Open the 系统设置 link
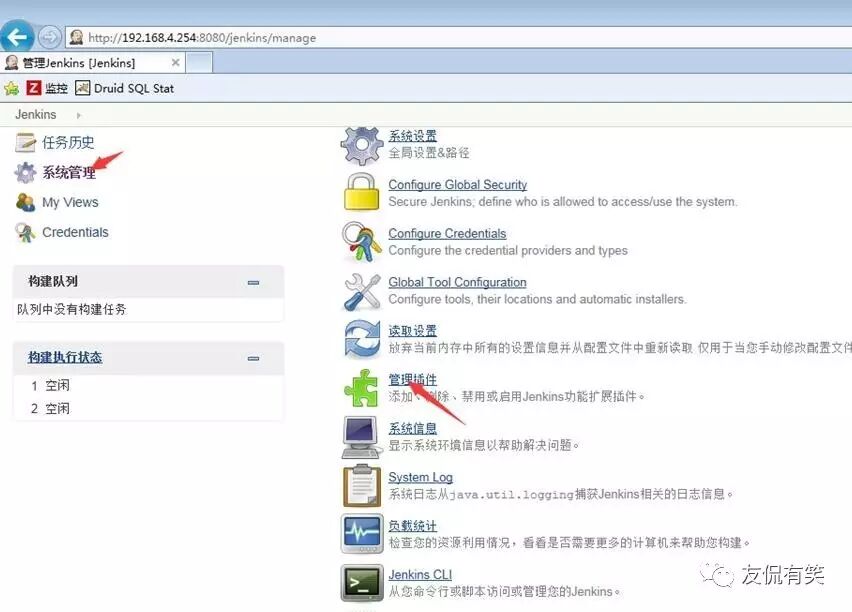This screenshot has width=852, height=612. click(412, 135)
